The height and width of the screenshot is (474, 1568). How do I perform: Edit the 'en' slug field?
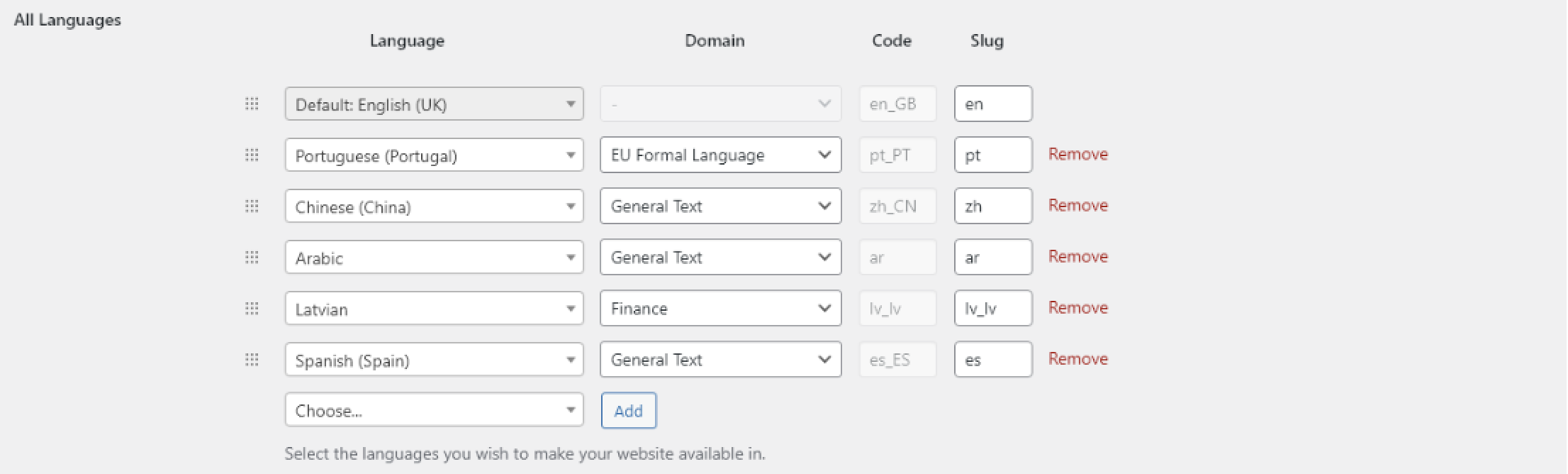click(993, 104)
